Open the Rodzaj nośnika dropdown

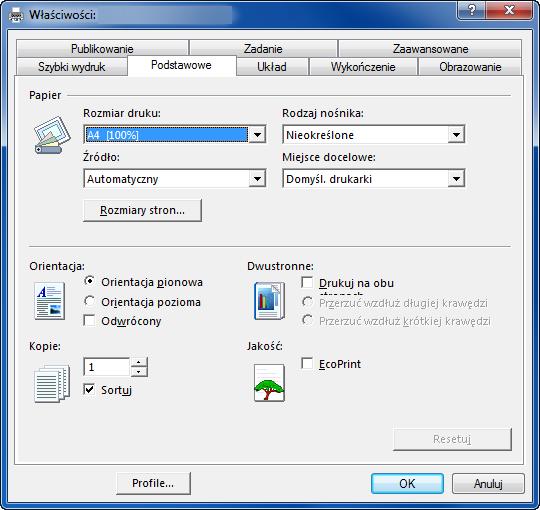click(x=456, y=135)
